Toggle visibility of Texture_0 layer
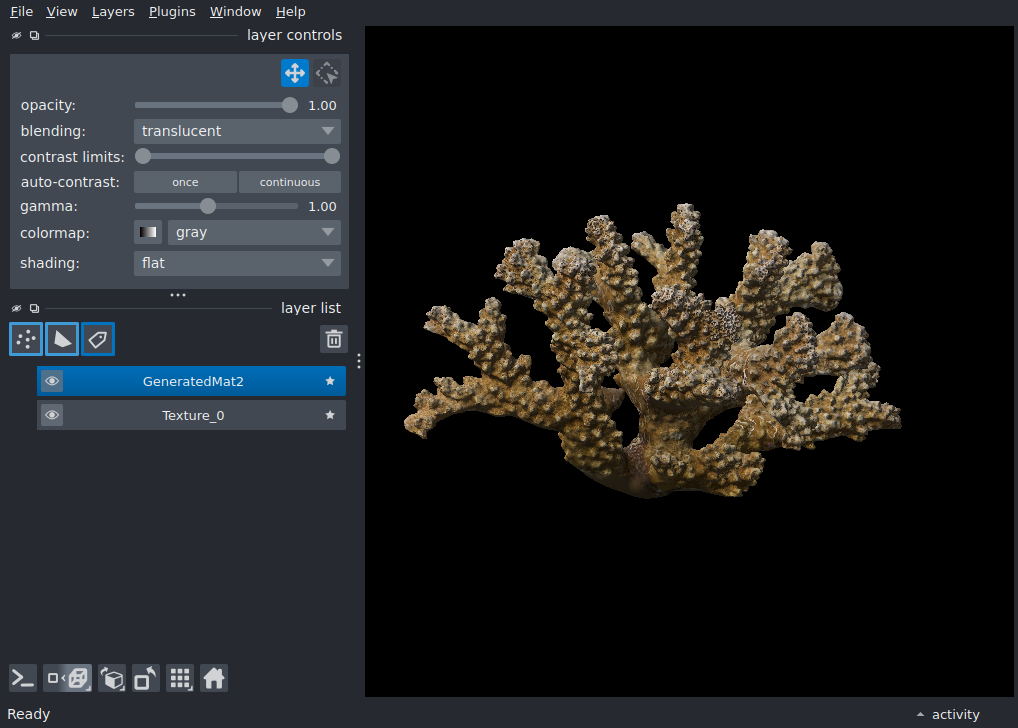This screenshot has width=1018, height=728. point(52,415)
